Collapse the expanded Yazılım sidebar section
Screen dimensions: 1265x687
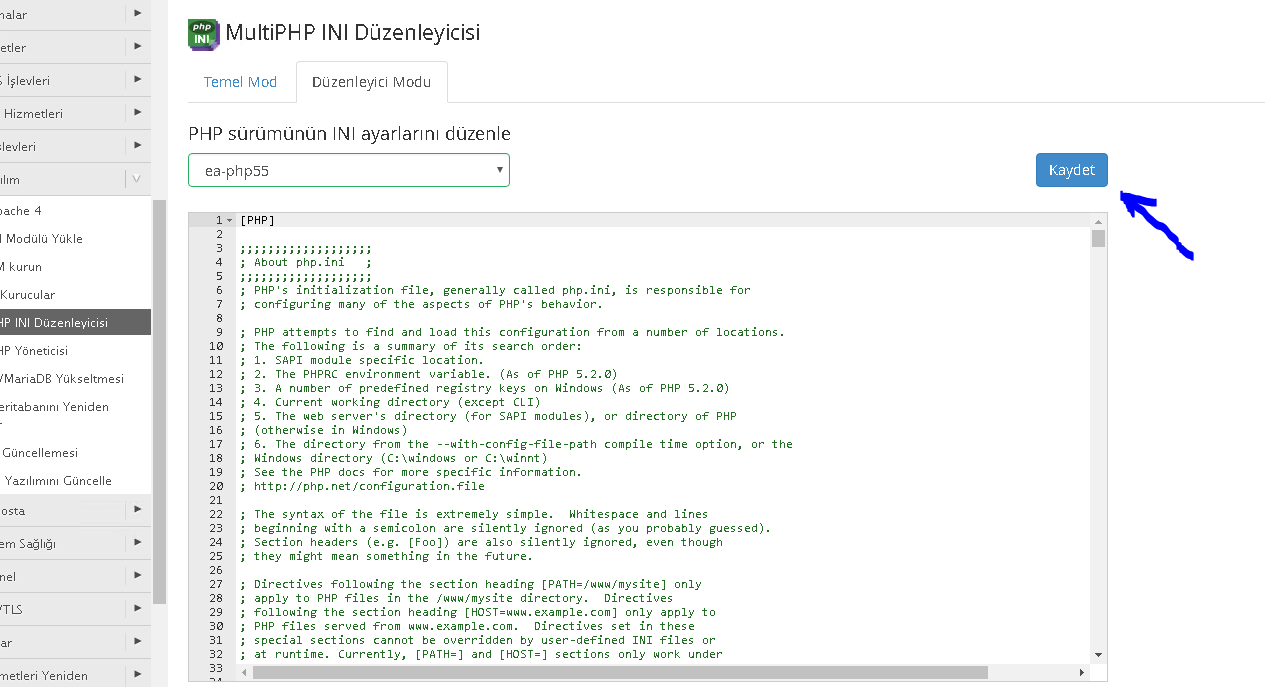[137, 180]
